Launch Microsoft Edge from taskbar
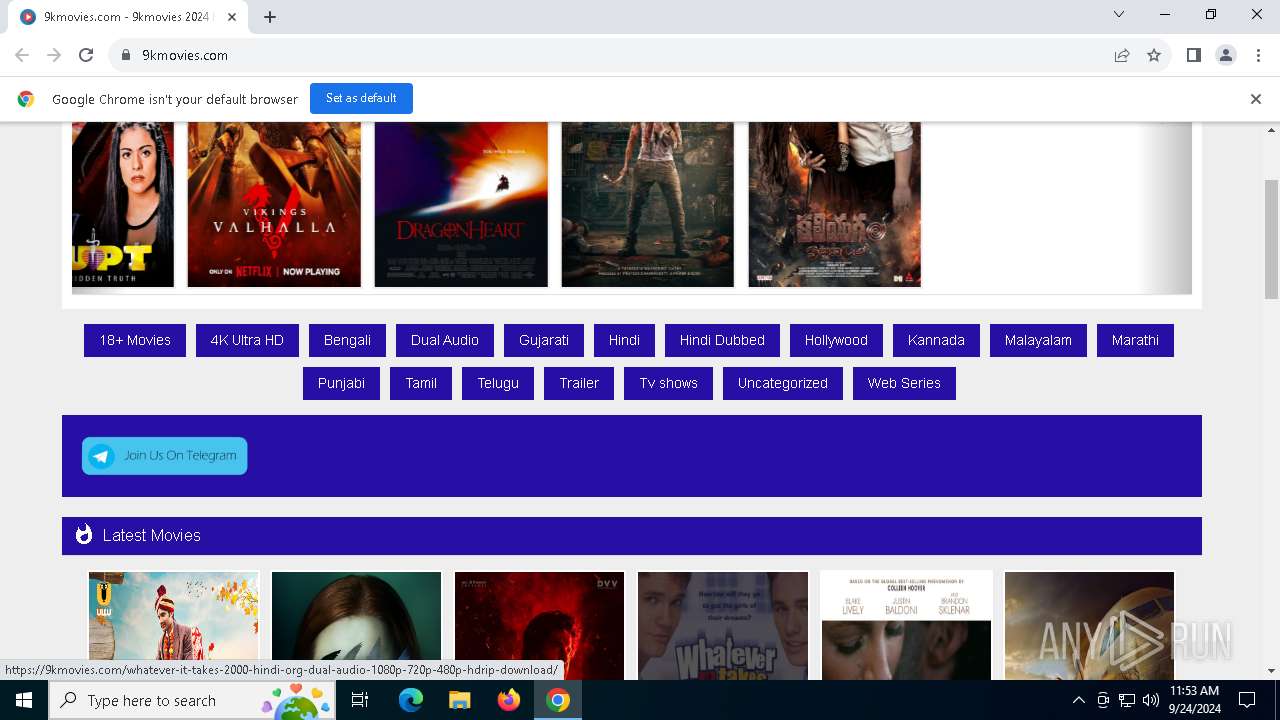1280x720 pixels. point(411,700)
